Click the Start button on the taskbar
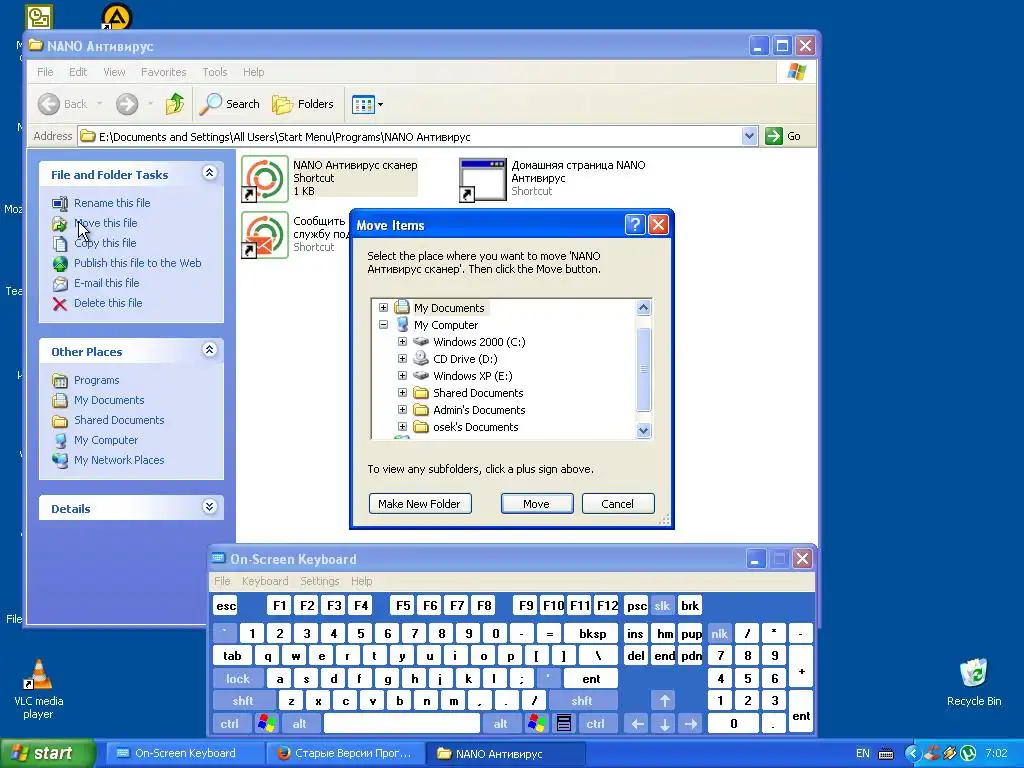This screenshot has width=1024, height=768. [48, 753]
